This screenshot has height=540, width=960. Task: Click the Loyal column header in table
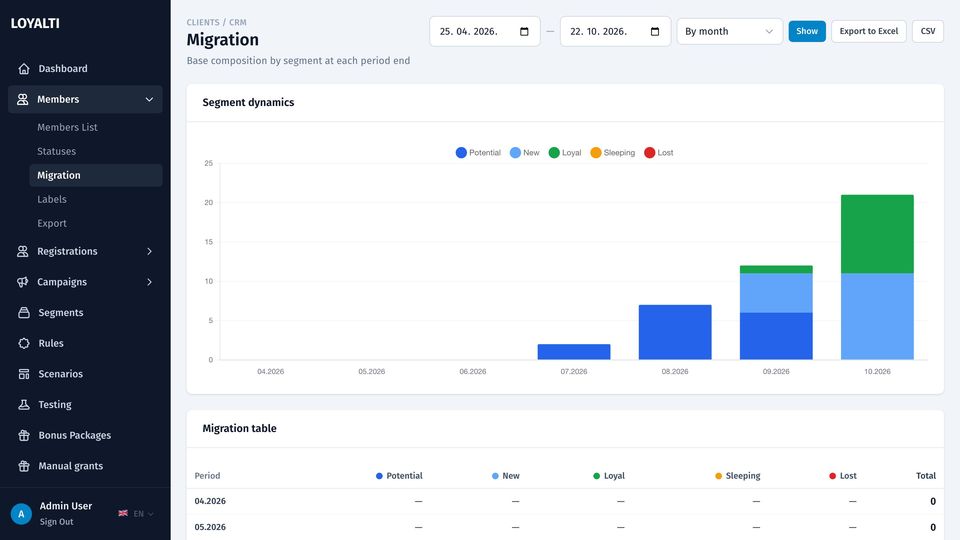click(609, 476)
